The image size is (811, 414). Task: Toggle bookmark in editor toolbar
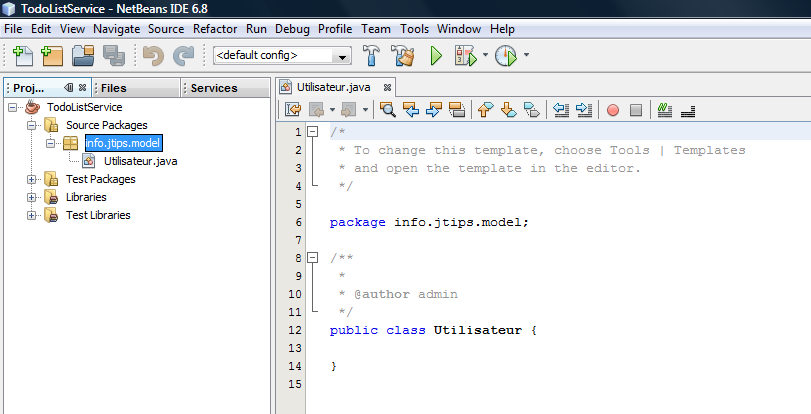coord(532,109)
